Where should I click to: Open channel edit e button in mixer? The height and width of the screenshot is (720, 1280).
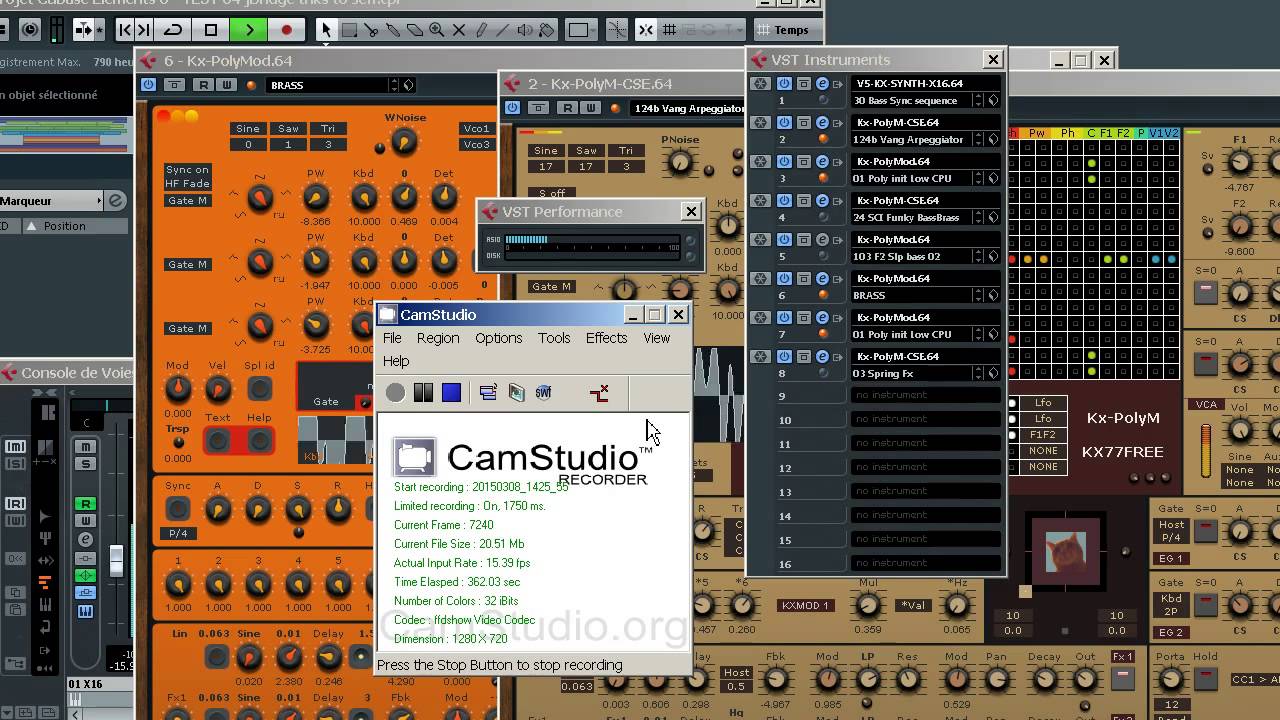86,540
